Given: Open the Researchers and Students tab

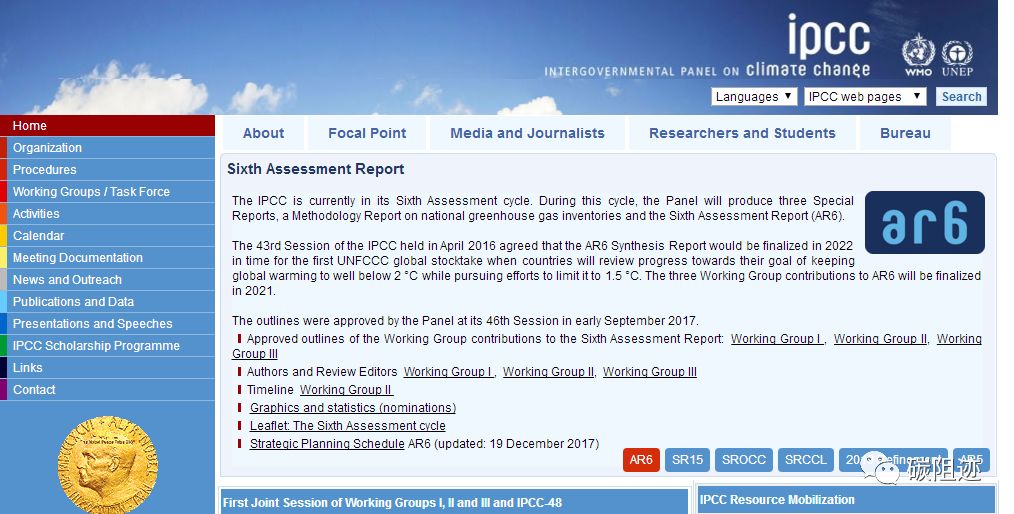Looking at the screenshot, I should click(x=742, y=133).
